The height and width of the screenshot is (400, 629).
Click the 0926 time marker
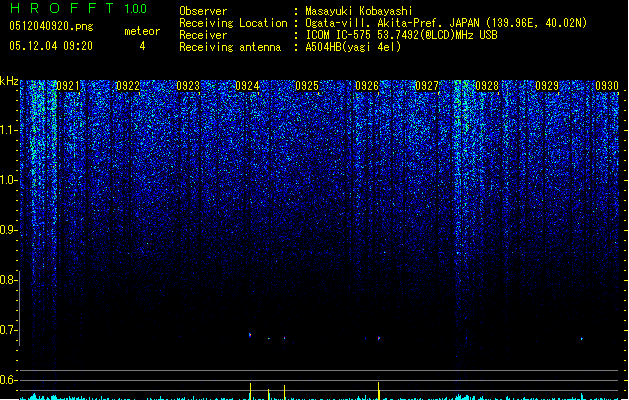coord(367,86)
